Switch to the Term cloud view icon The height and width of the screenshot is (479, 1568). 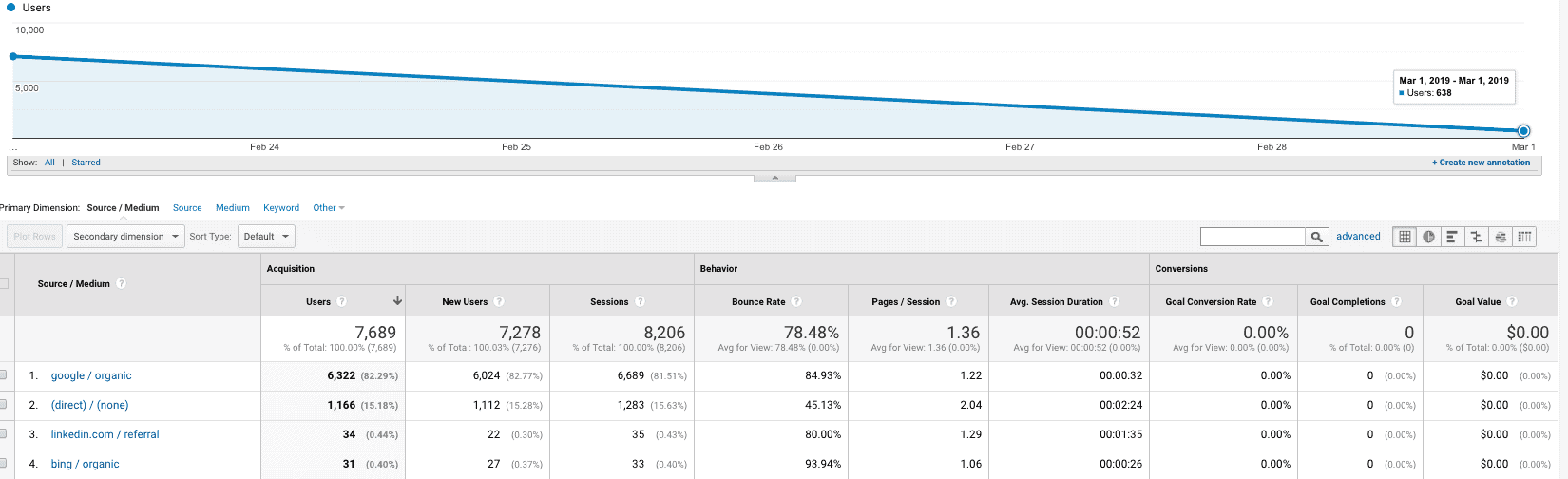(1501, 237)
